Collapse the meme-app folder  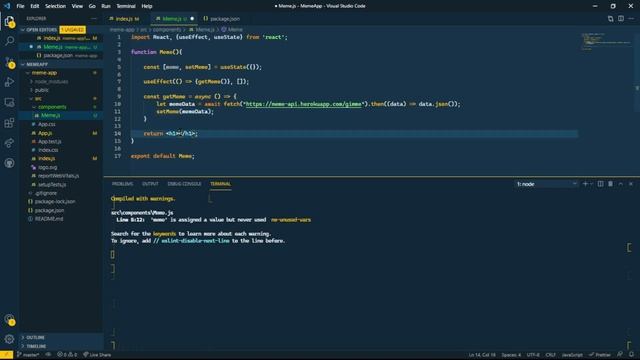[x=28, y=73]
